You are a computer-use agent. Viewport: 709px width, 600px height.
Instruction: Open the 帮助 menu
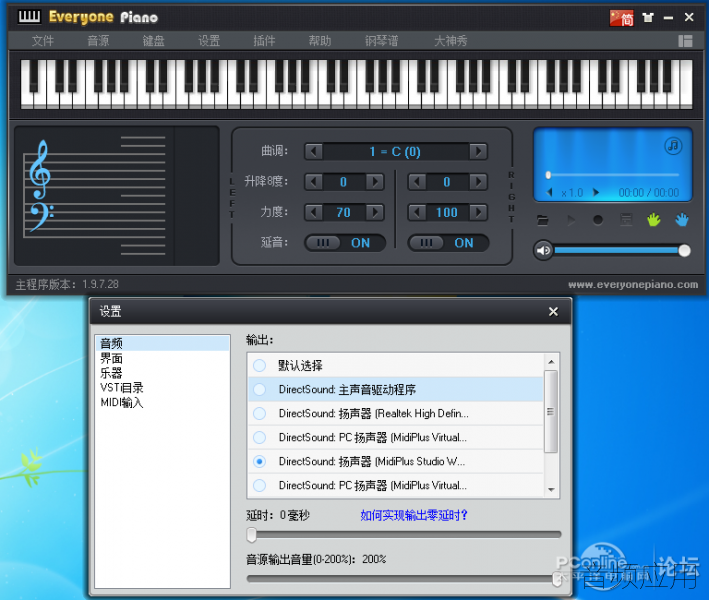(x=320, y=41)
